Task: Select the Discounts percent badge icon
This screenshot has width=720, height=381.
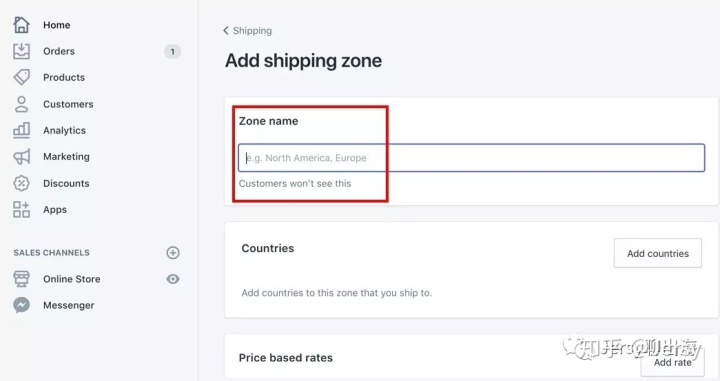Action: tap(21, 183)
